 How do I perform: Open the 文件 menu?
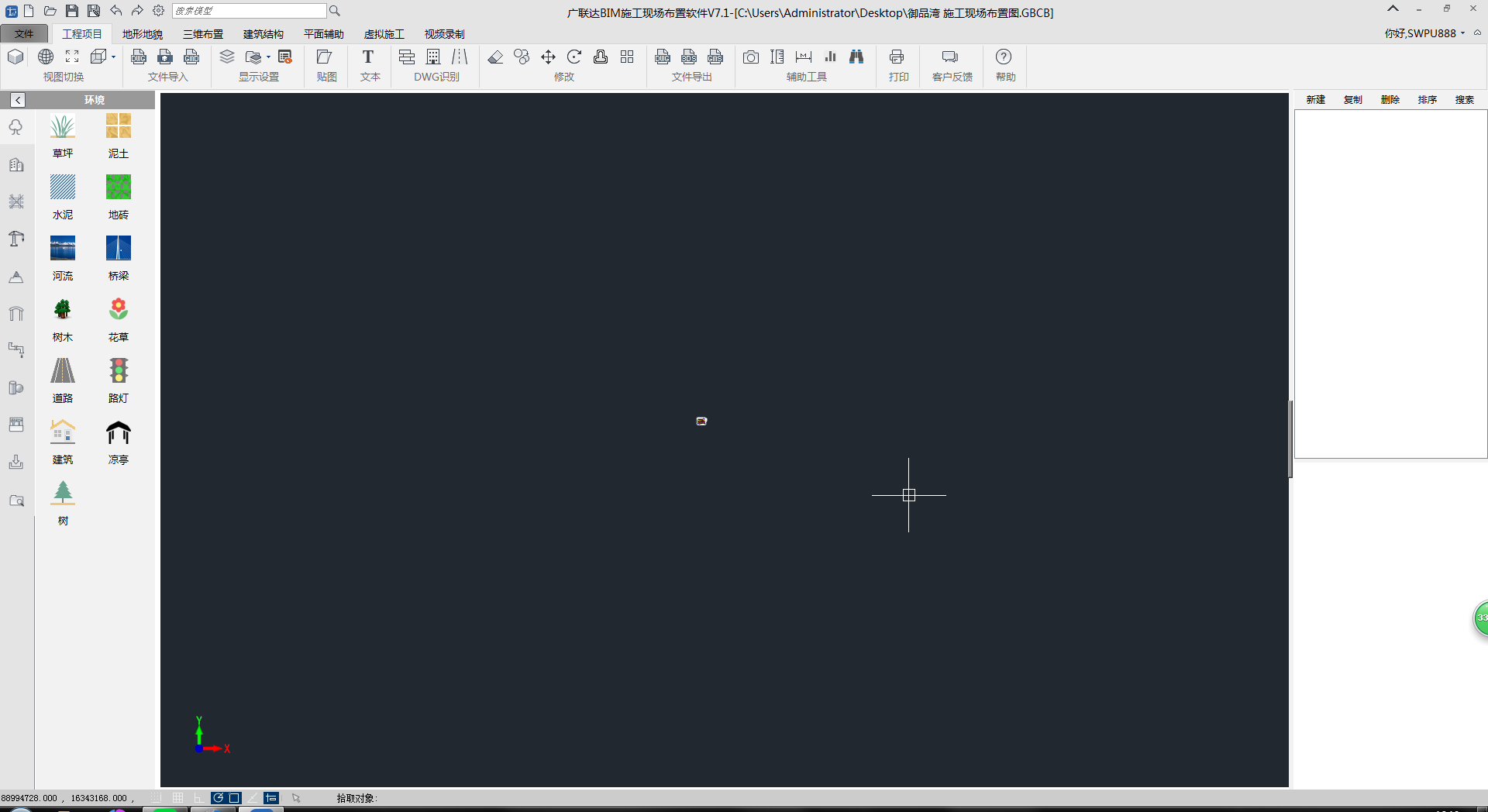(24, 33)
